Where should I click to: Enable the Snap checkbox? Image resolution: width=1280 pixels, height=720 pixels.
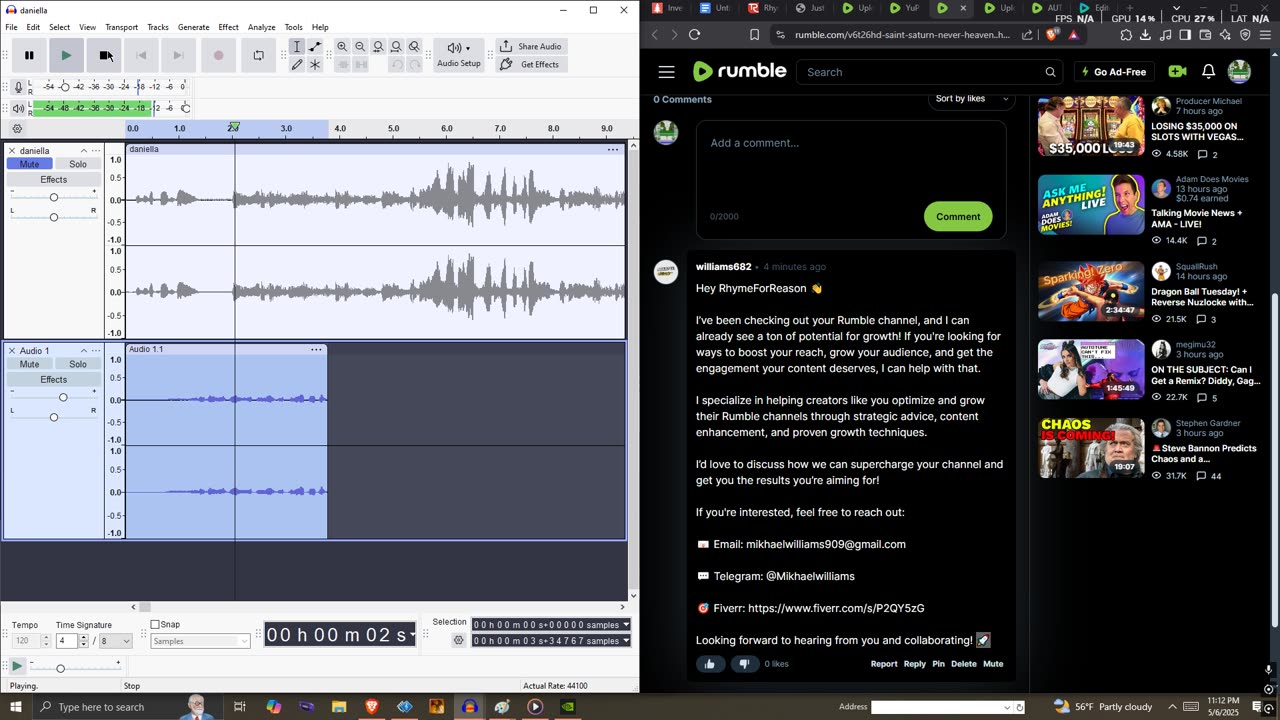pos(155,625)
